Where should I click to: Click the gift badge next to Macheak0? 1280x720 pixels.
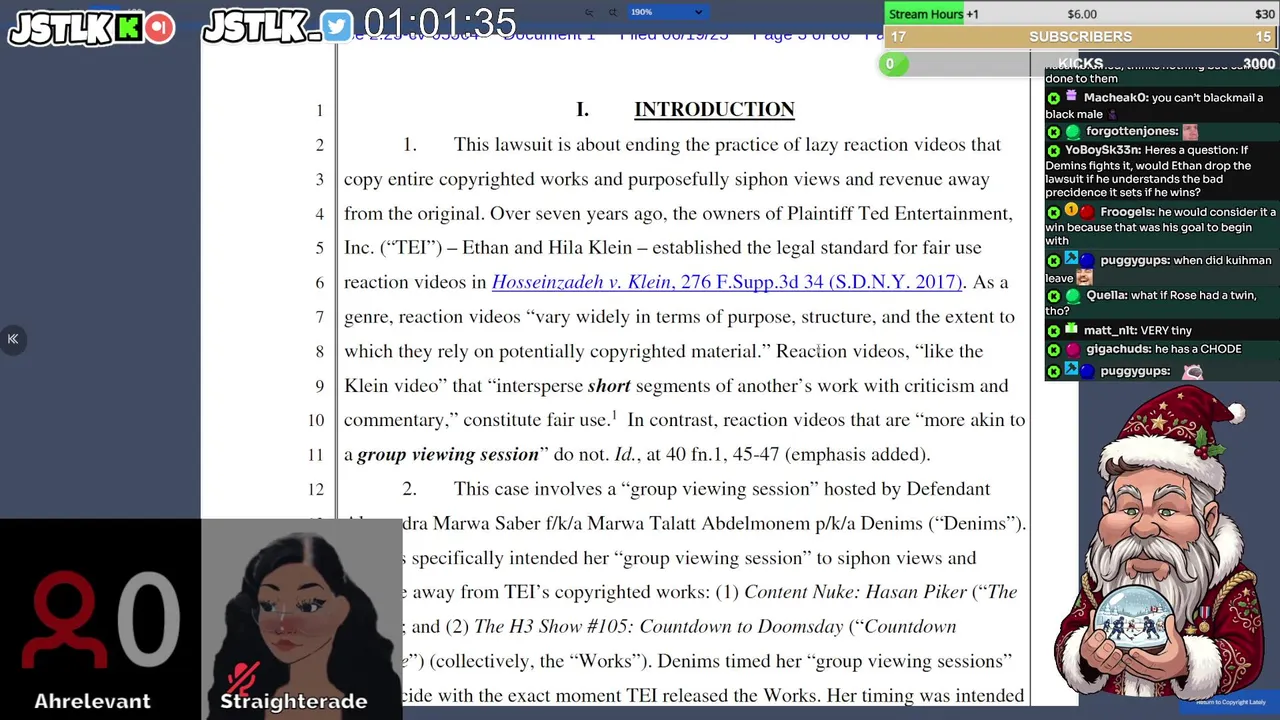[x=1071, y=97]
